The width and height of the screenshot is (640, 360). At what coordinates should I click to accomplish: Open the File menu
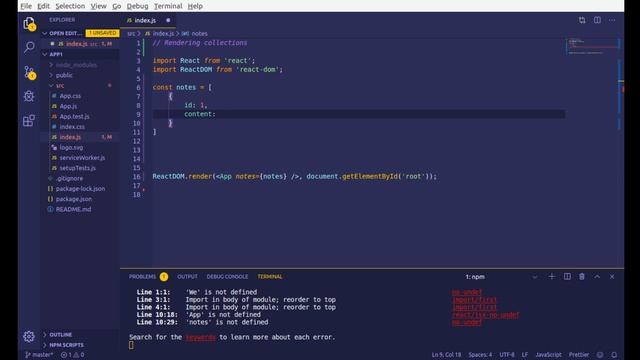point(26,6)
